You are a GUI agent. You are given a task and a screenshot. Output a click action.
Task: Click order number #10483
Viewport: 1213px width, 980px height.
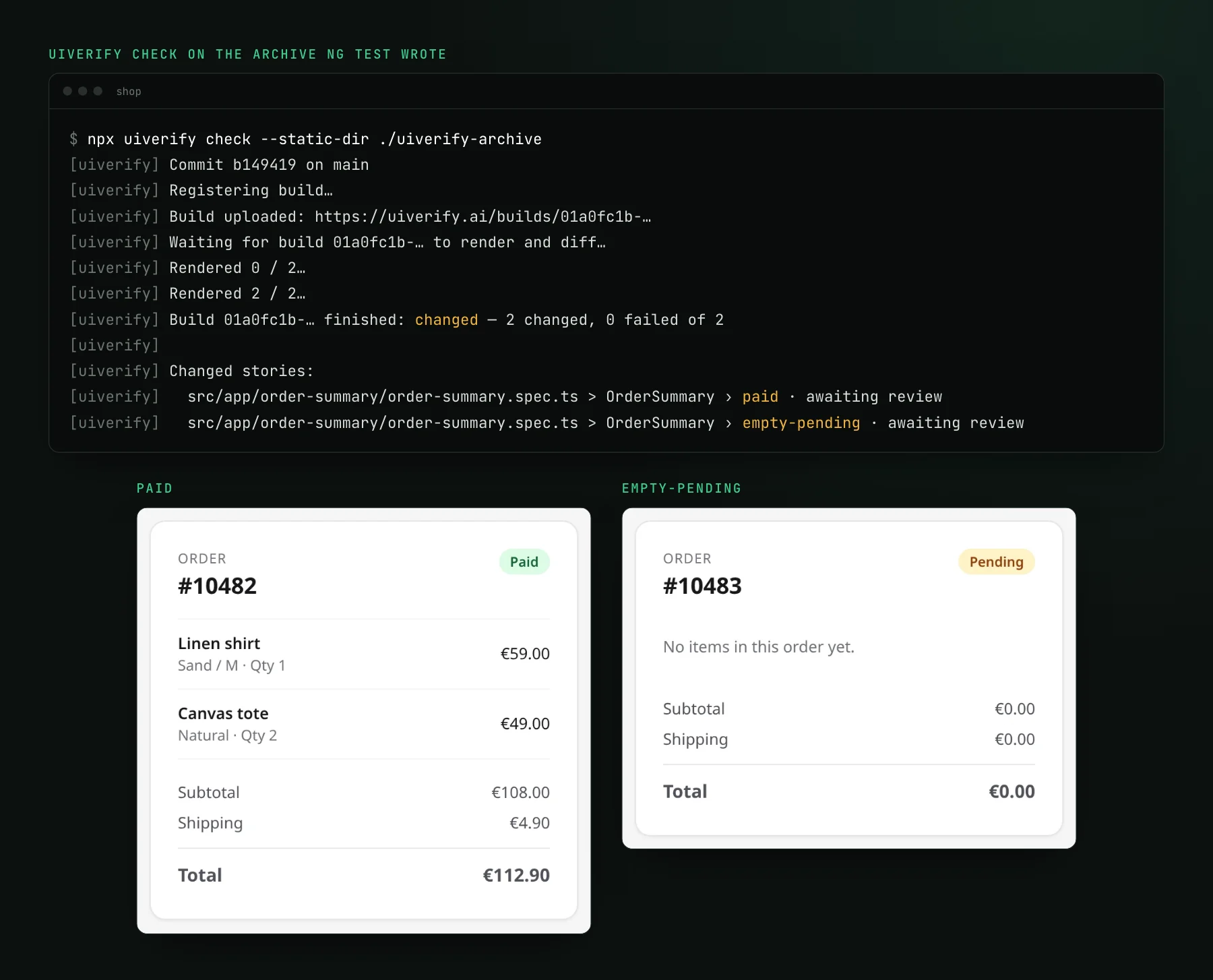click(702, 586)
